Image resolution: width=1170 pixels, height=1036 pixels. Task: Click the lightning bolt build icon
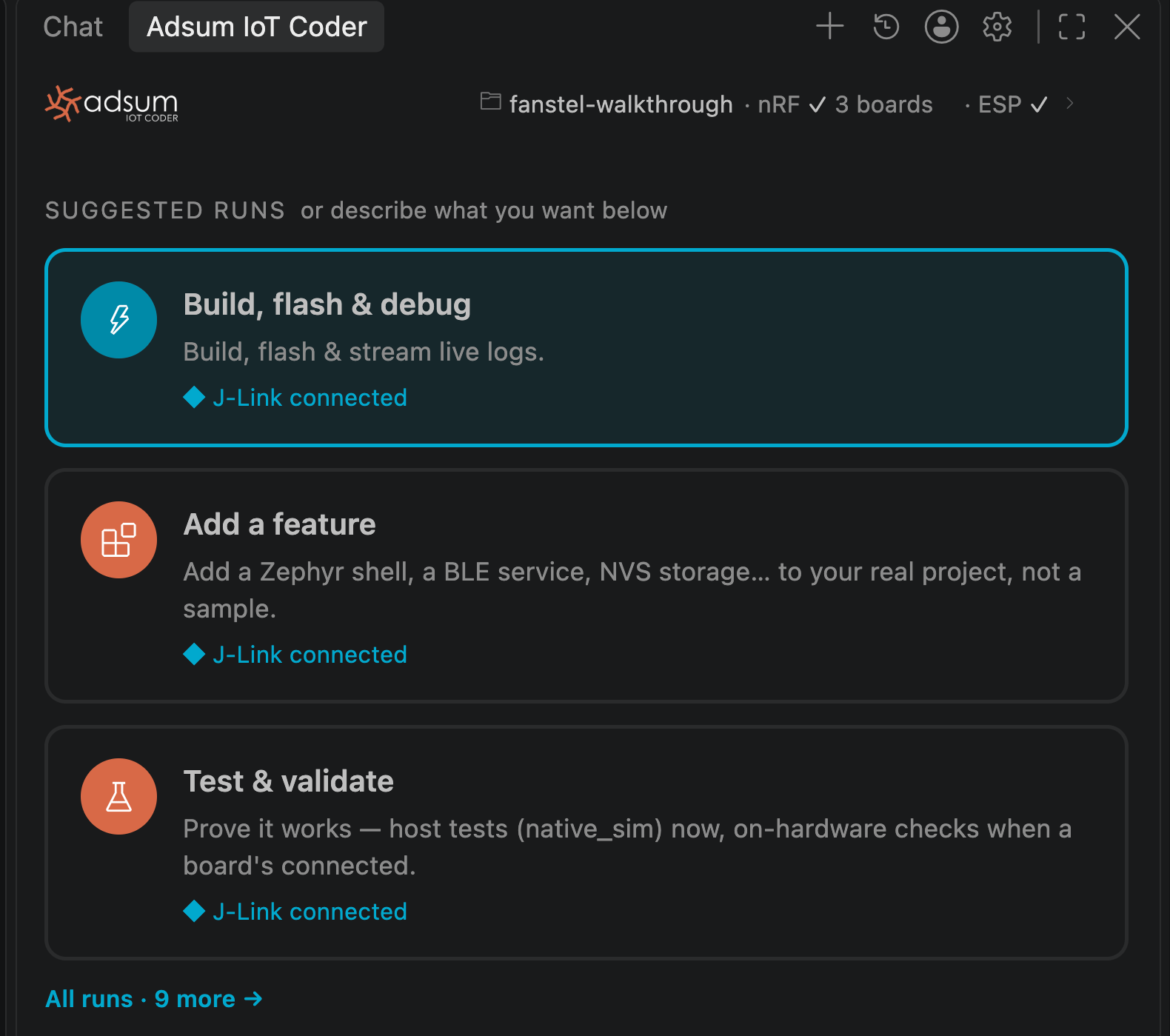(x=118, y=320)
